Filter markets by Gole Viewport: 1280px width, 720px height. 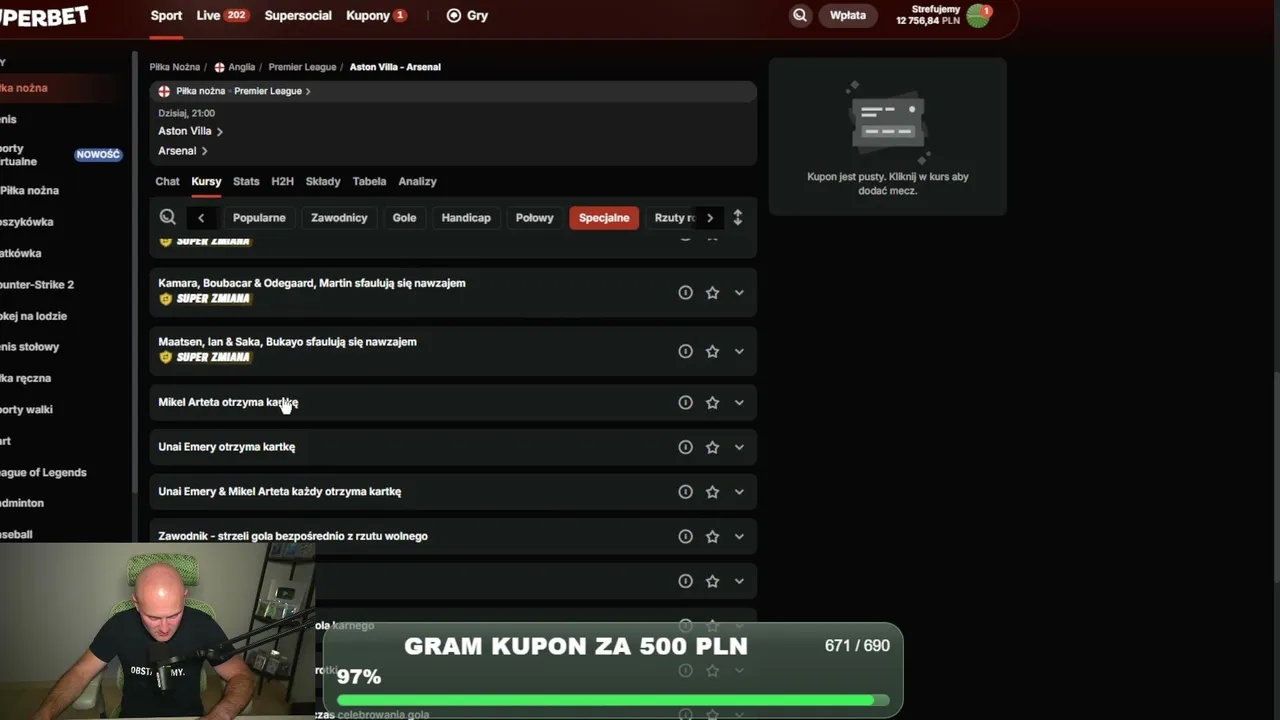click(404, 218)
